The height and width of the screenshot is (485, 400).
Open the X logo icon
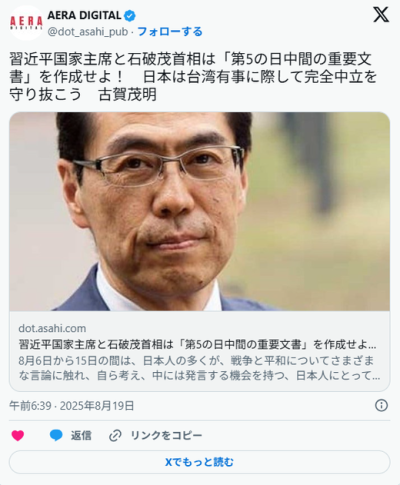click(381, 15)
